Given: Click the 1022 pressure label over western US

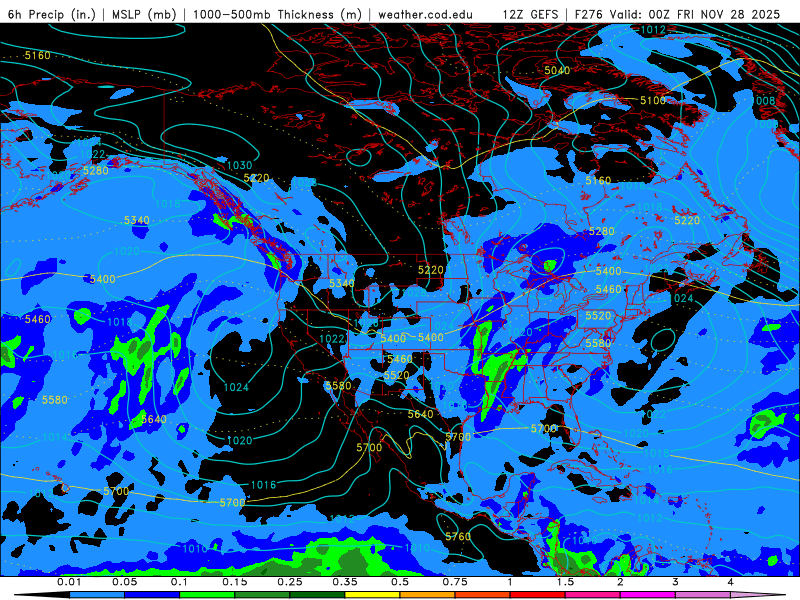Looking at the screenshot, I should point(332,339).
